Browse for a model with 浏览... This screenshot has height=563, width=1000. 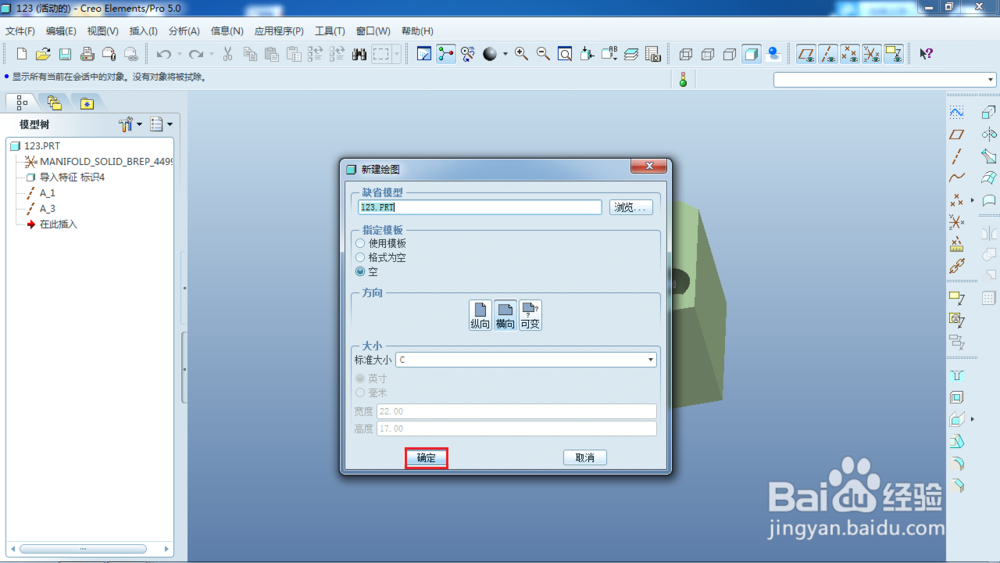coord(631,207)
